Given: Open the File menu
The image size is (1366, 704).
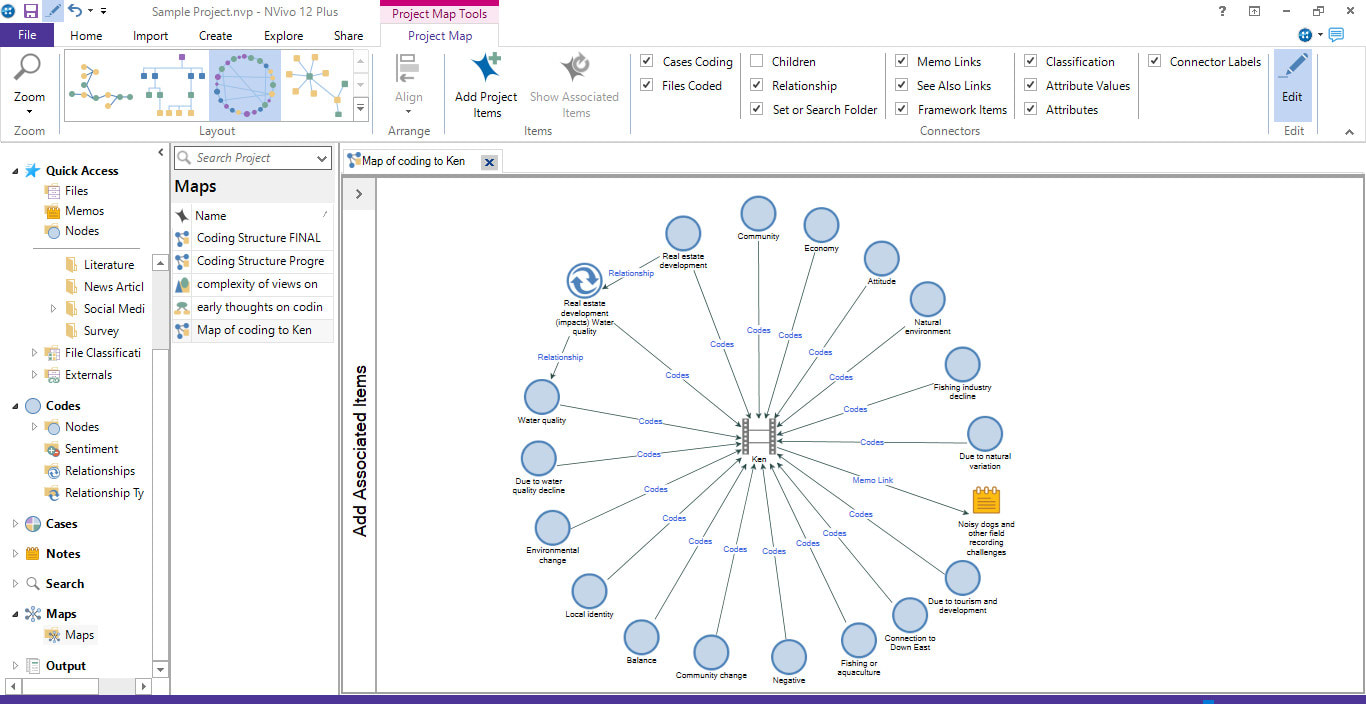Looking at the screenshot, I should [27, 35].
